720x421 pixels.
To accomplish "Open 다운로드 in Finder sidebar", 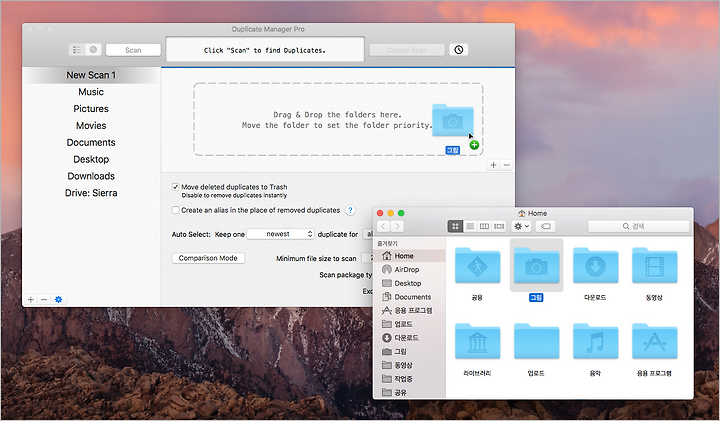I will [x=409, y=338].
